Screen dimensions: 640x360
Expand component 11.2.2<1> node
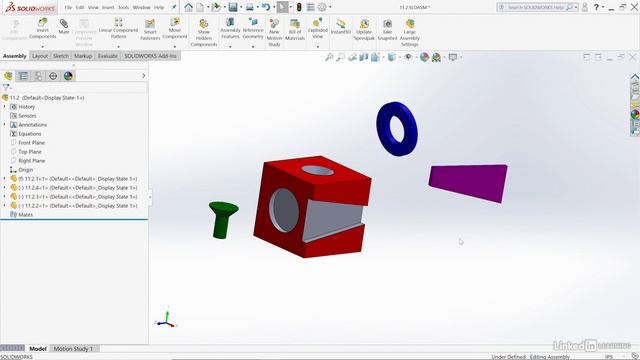pos(4,205)
